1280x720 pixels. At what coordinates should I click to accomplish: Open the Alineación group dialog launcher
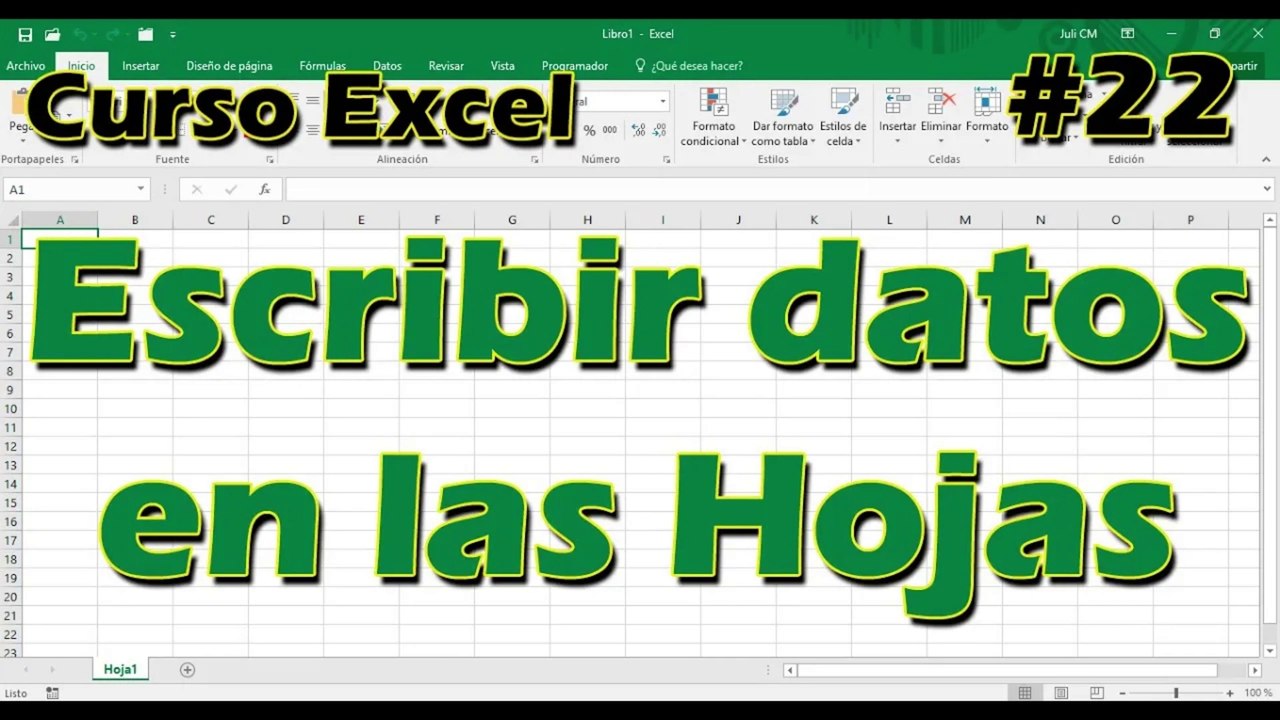[535, 160]
